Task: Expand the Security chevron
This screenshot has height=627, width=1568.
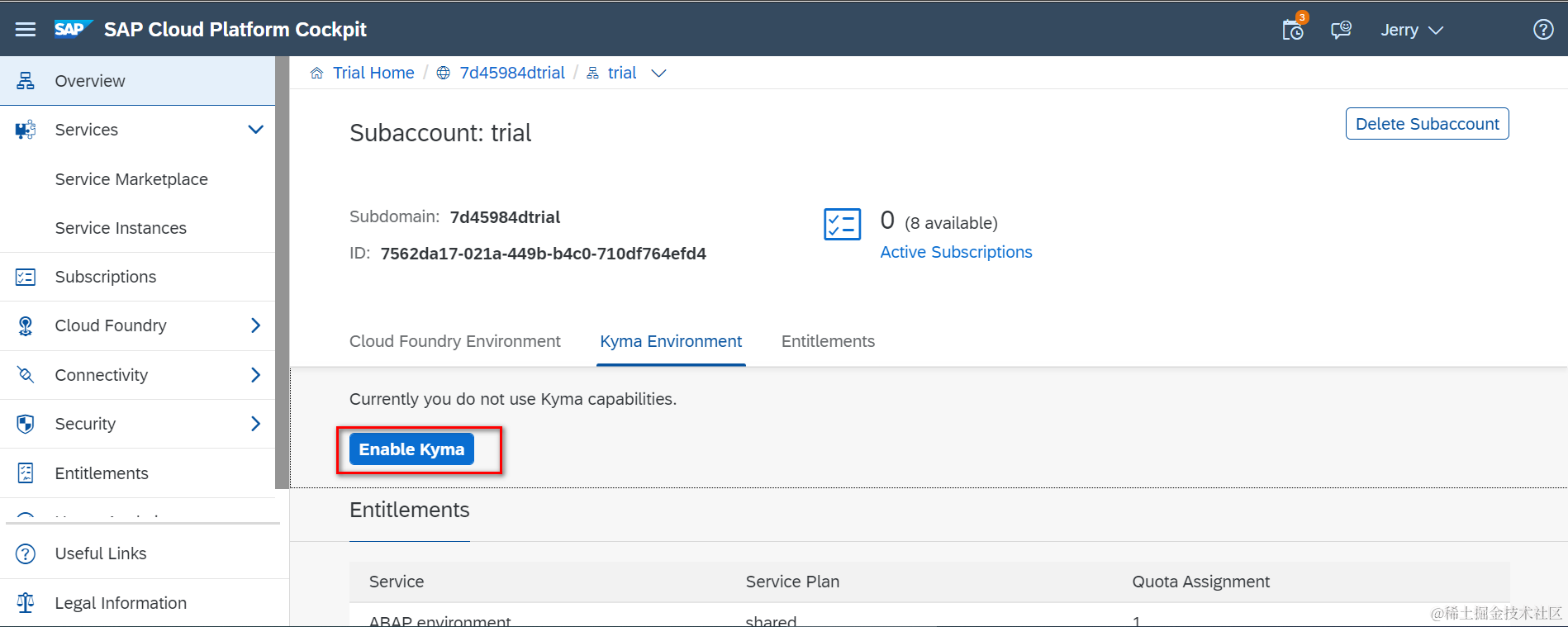Action: pyautogui.click(x=256, y=424)
